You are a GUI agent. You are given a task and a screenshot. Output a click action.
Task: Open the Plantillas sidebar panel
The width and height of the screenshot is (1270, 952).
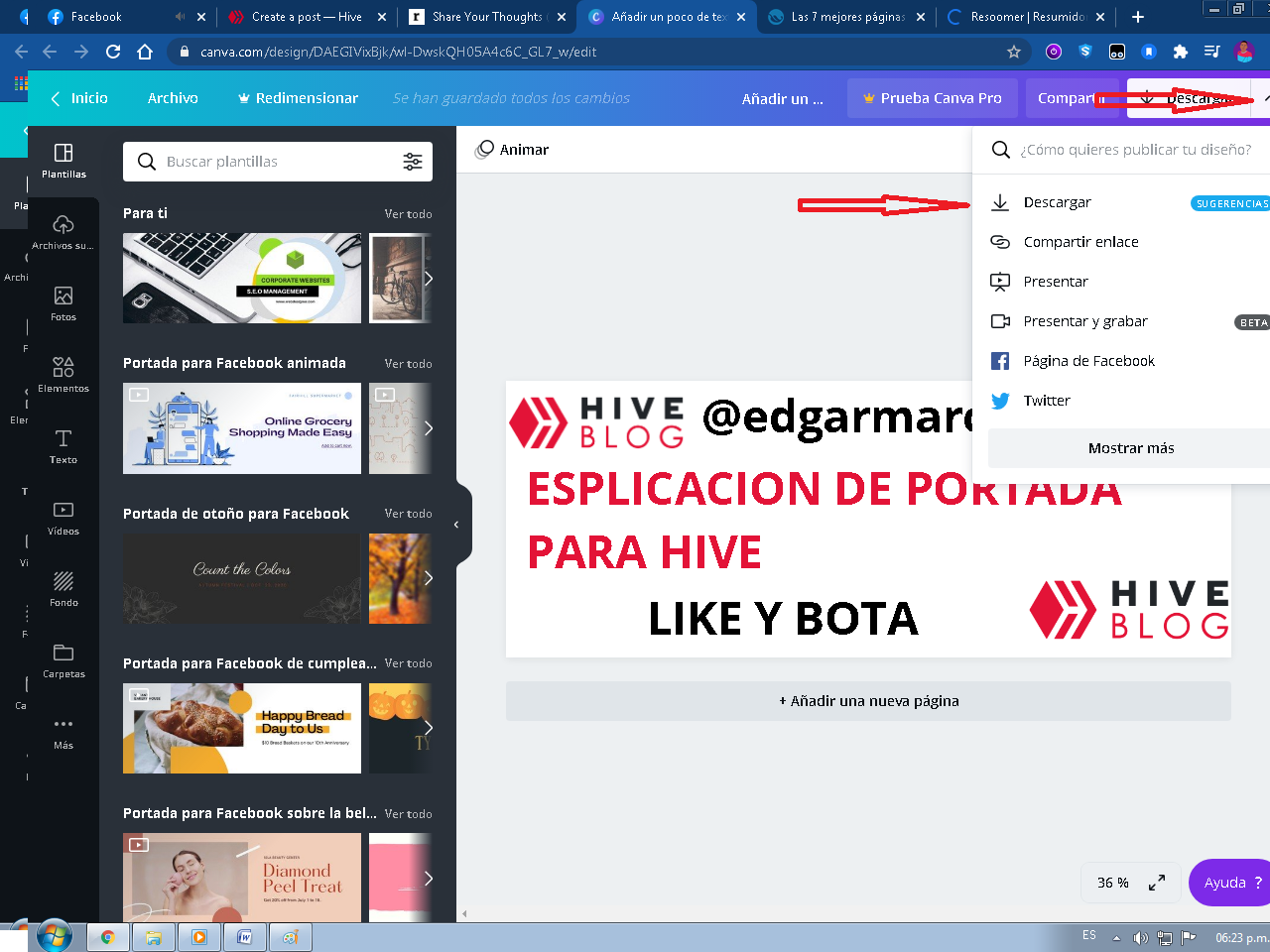(63, 162)
